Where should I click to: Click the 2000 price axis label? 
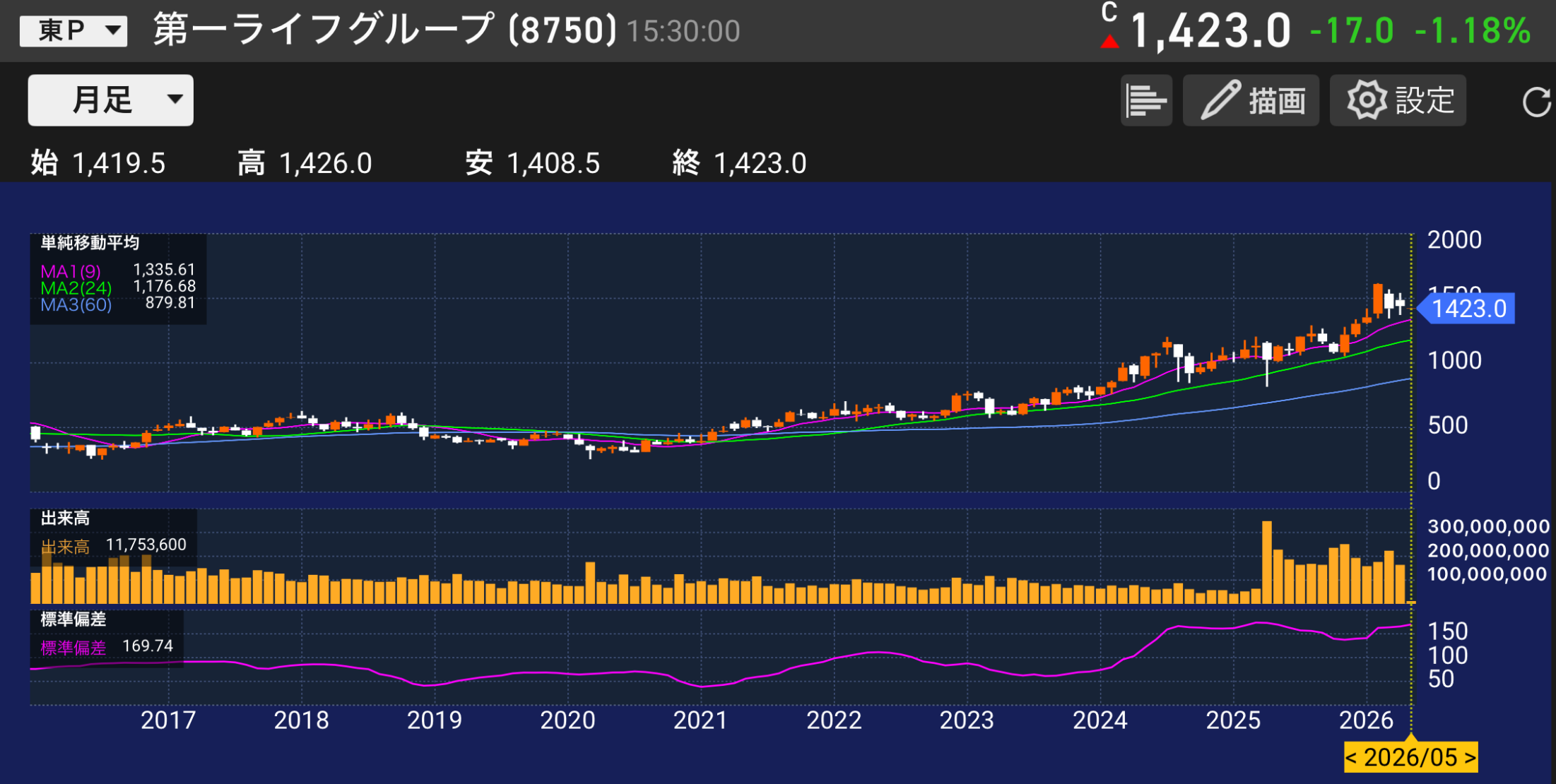pos(1454,239)
